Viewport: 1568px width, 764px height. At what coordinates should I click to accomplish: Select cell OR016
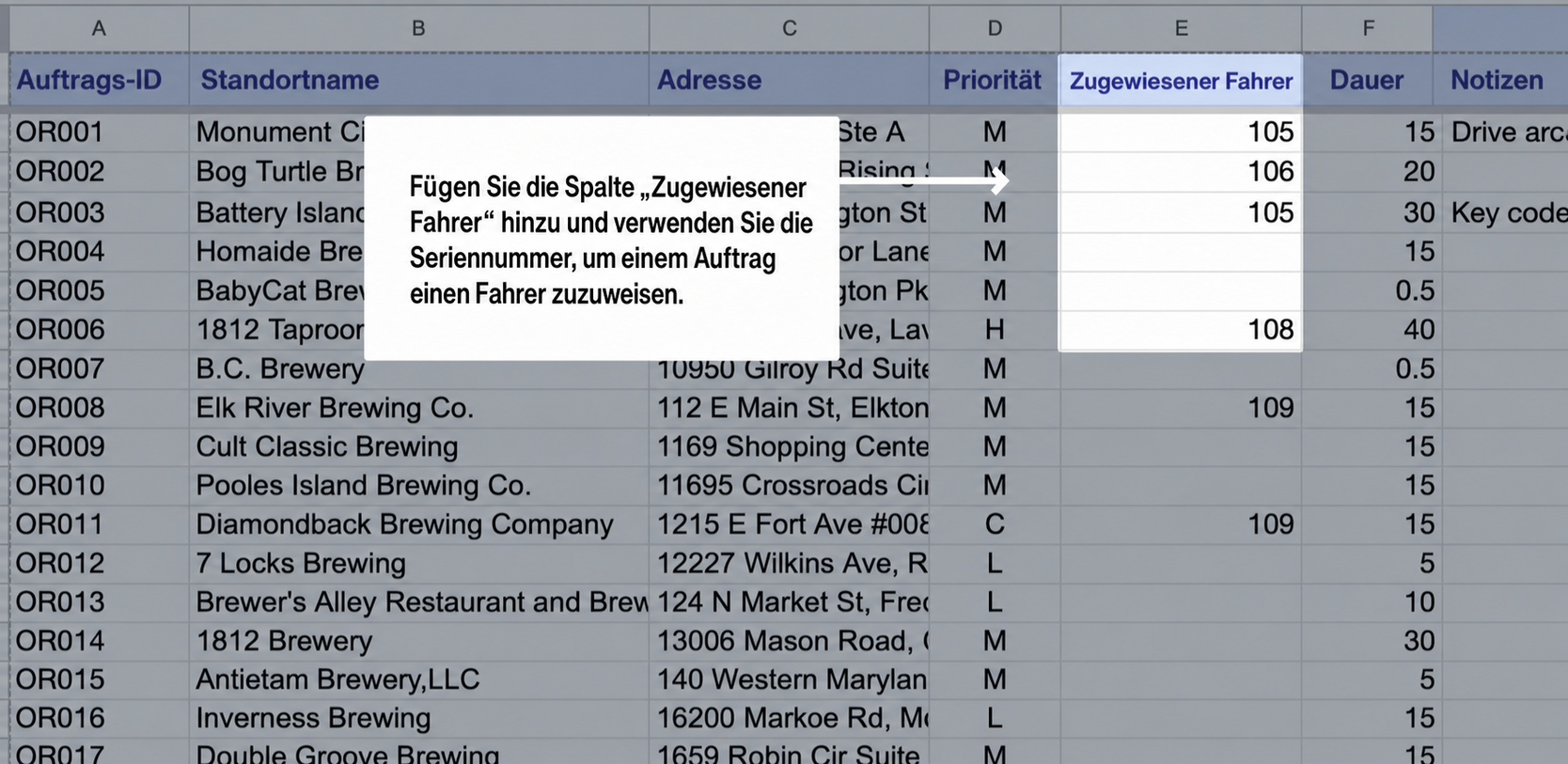[99, 718]
